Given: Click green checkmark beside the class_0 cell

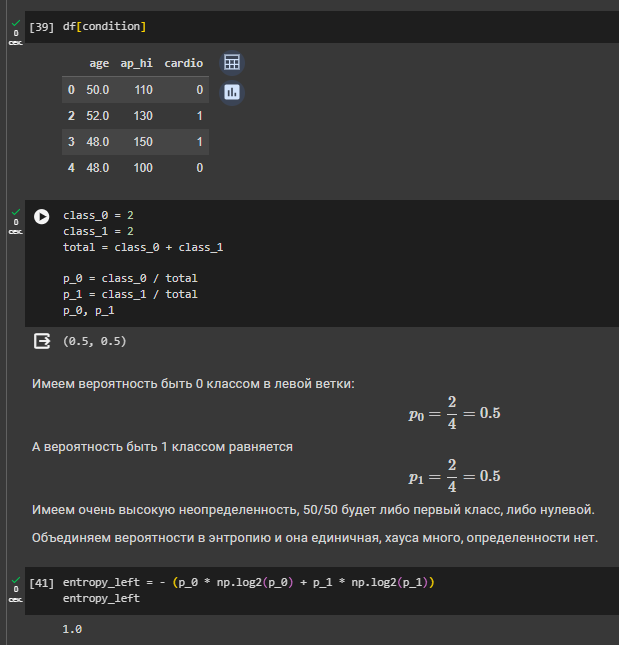Looking at the screenshot, I should point(16,212).
